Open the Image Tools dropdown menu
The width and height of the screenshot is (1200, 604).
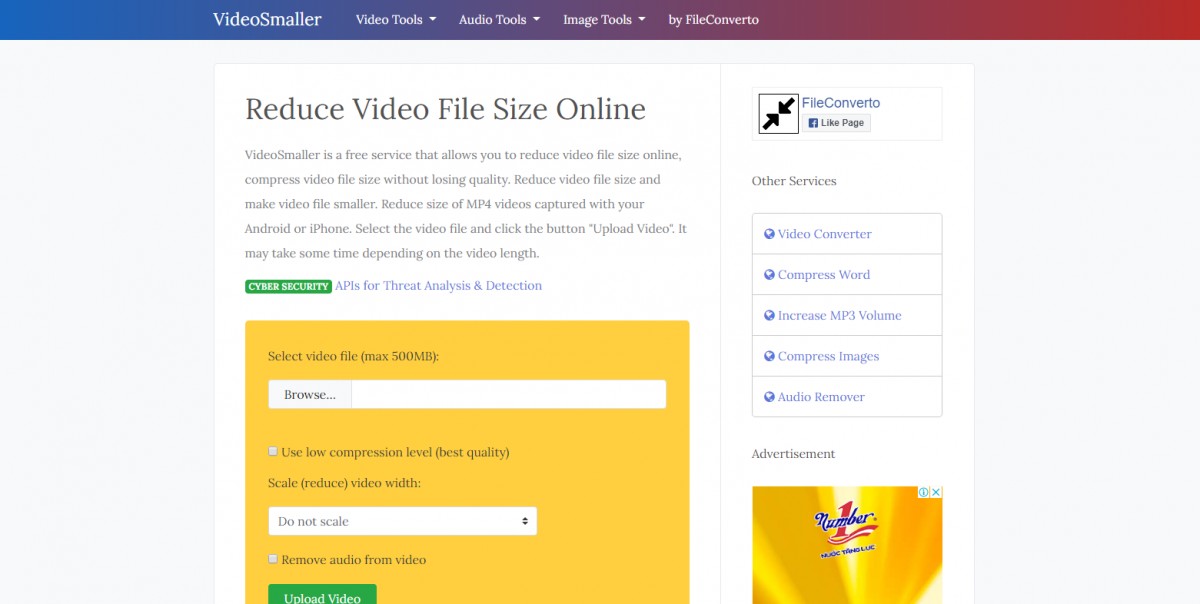tap(604, 19)
